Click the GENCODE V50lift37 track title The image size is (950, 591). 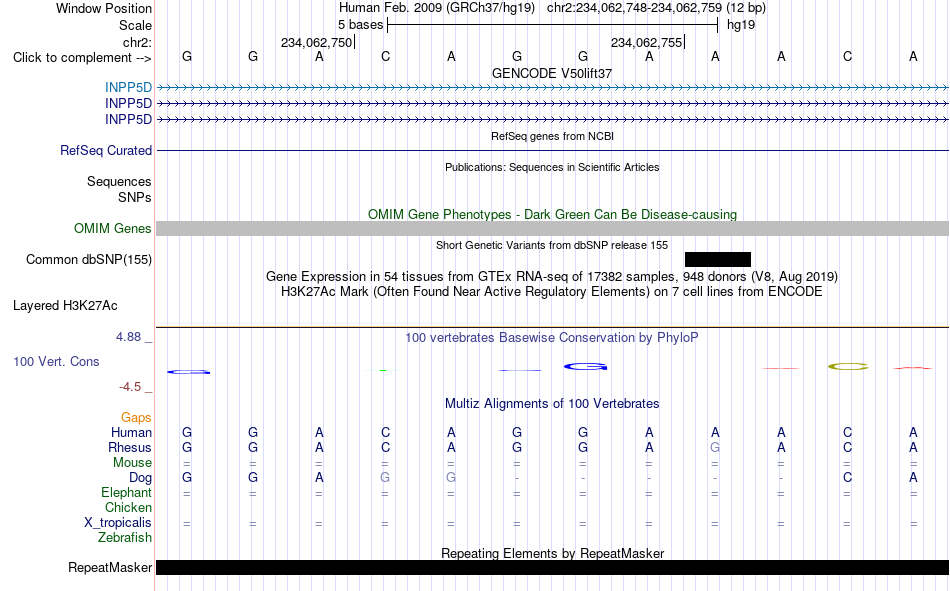[x=552, y=73]
